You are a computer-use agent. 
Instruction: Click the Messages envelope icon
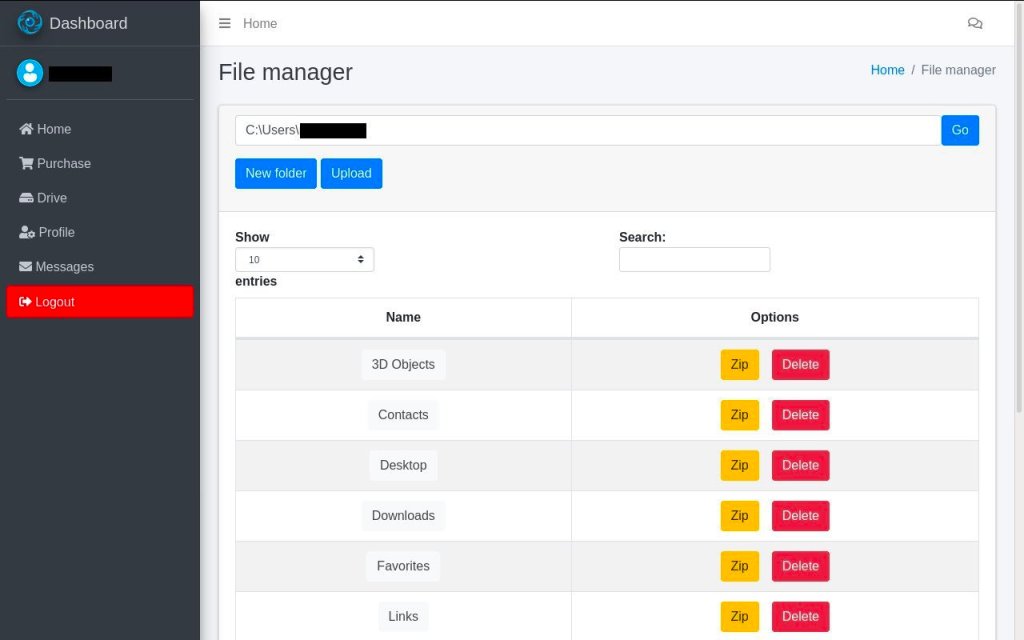[x=26, y=267]
